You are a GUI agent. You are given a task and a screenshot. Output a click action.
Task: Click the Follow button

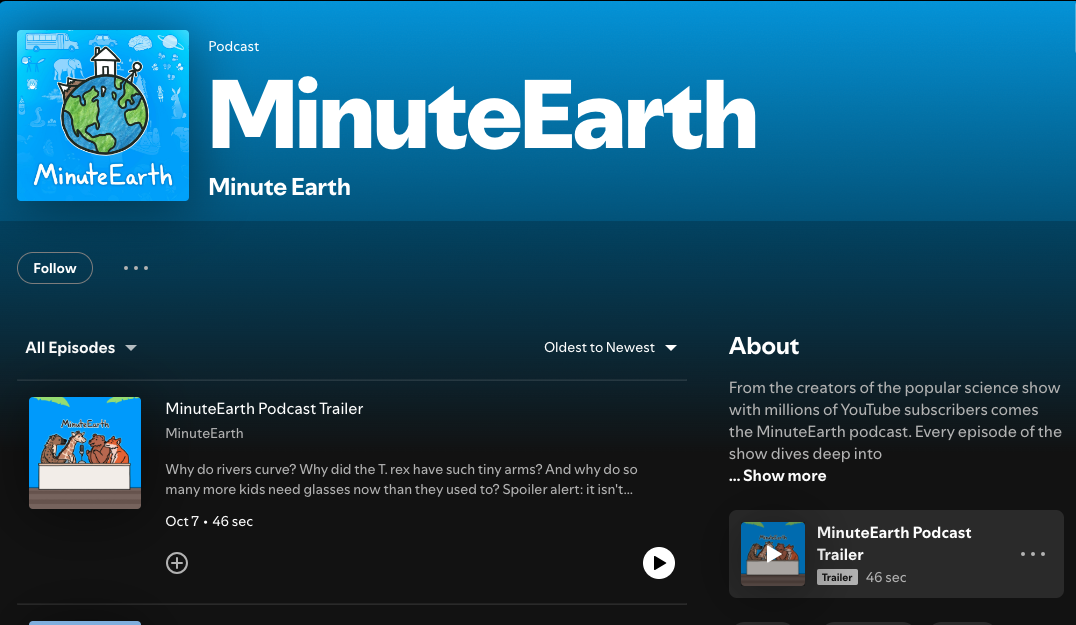55,268
